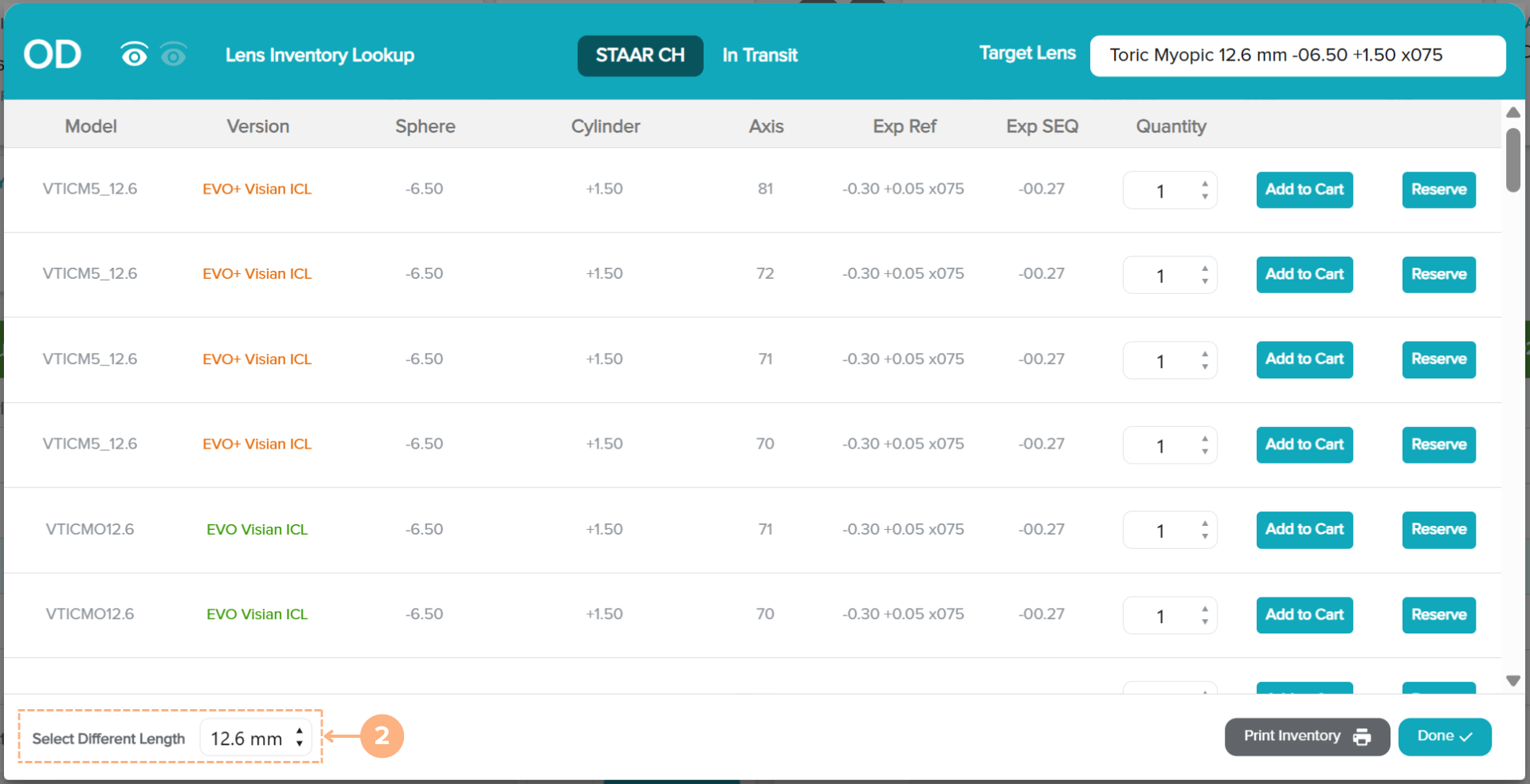Increase quantity for axis 81 lens
The width and height of the screenshot is (1530, 784).
(x=1204, y=184)
